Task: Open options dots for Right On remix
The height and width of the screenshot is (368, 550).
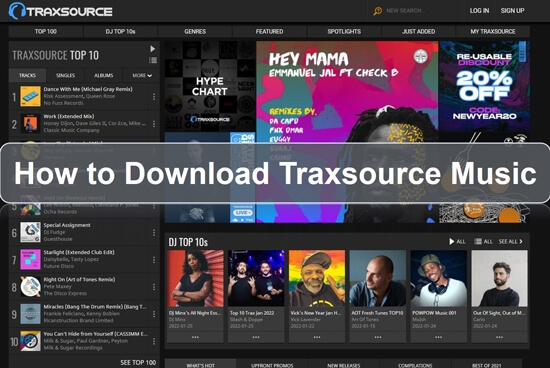Action: click(x=154, y=287)
